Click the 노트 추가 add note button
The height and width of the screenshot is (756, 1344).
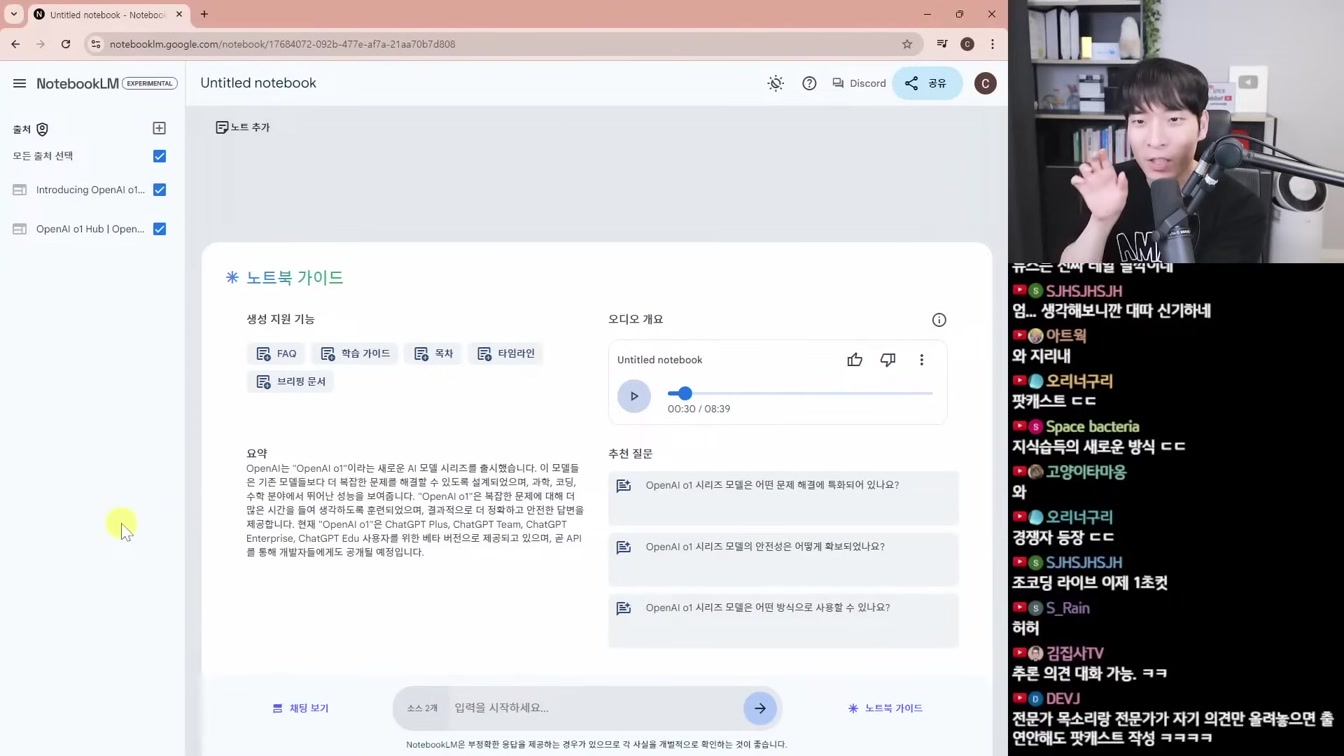(243, 127)
